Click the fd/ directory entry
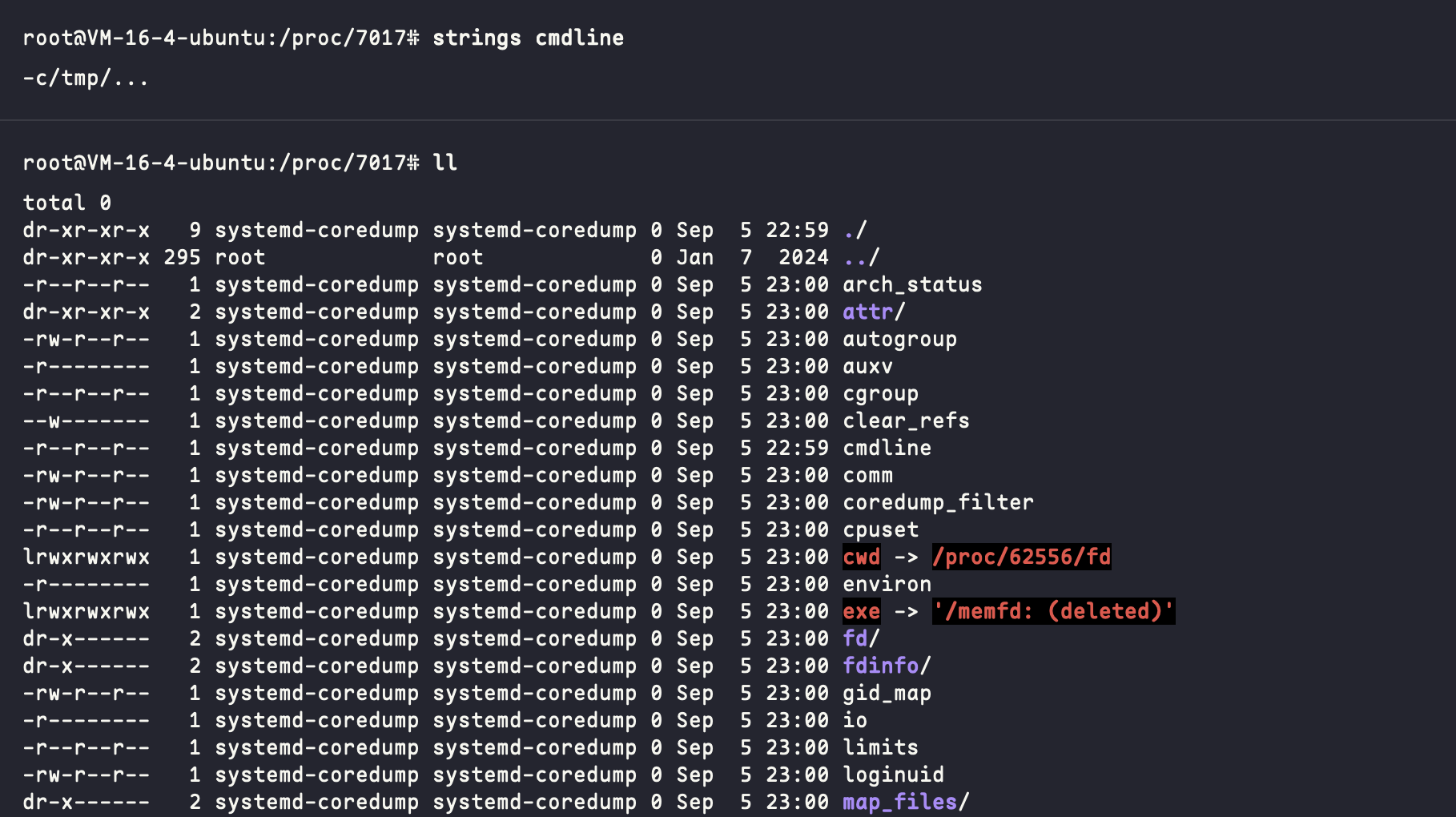 861,638
